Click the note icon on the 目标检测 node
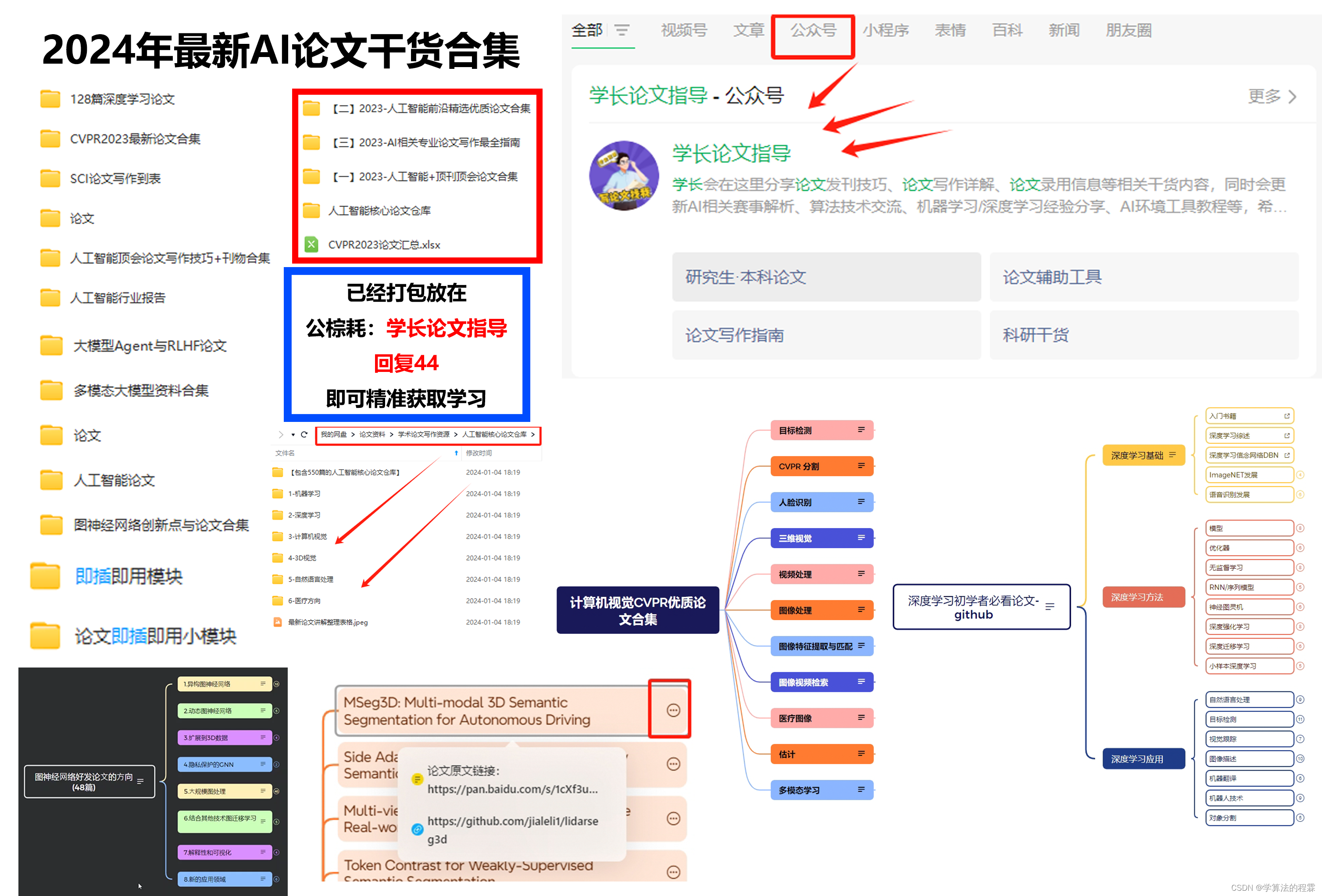Viewport: 1322px width, 896px height. pos(861,430)
